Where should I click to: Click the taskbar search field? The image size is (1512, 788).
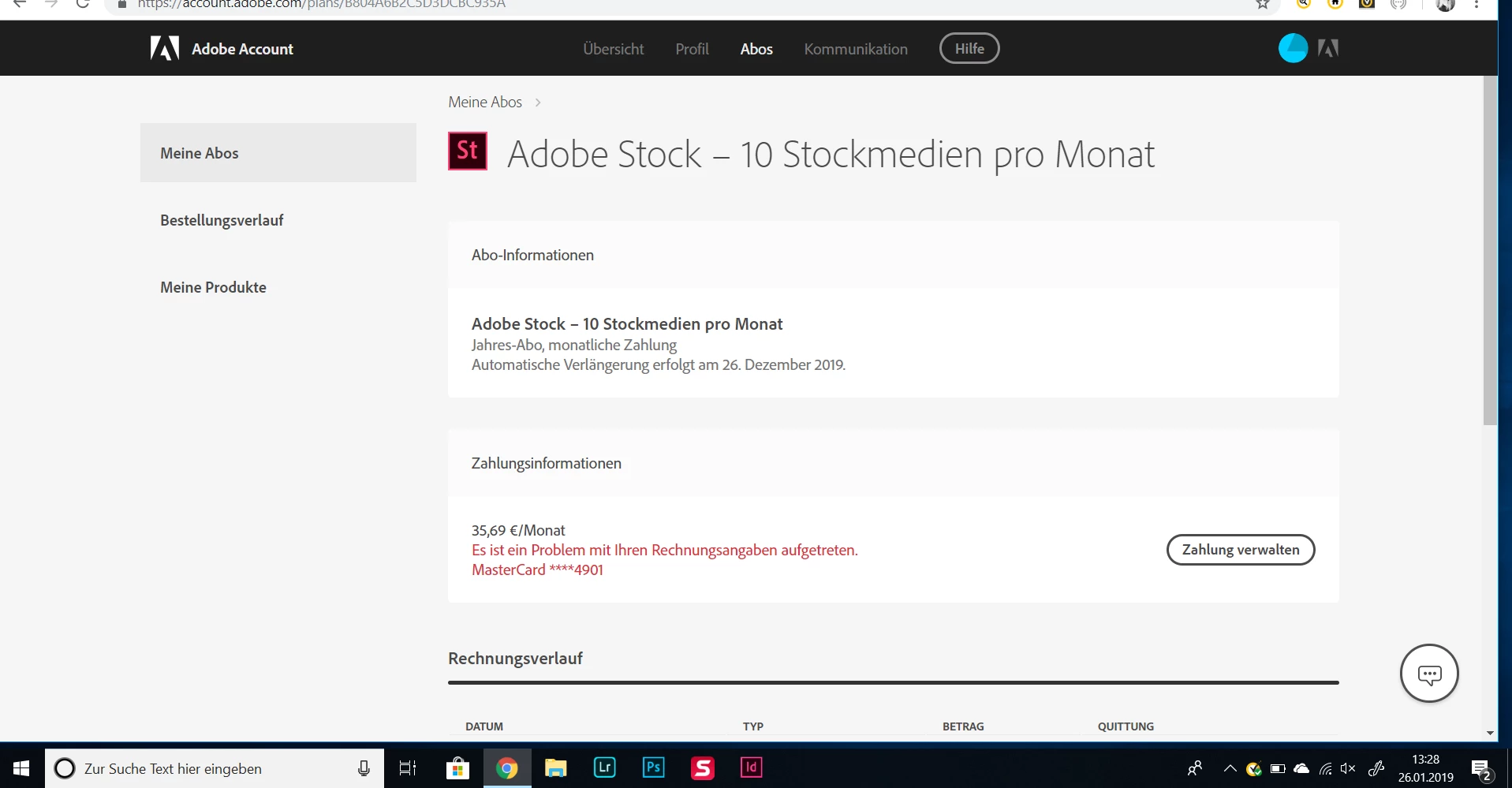[x=215, y=768]
